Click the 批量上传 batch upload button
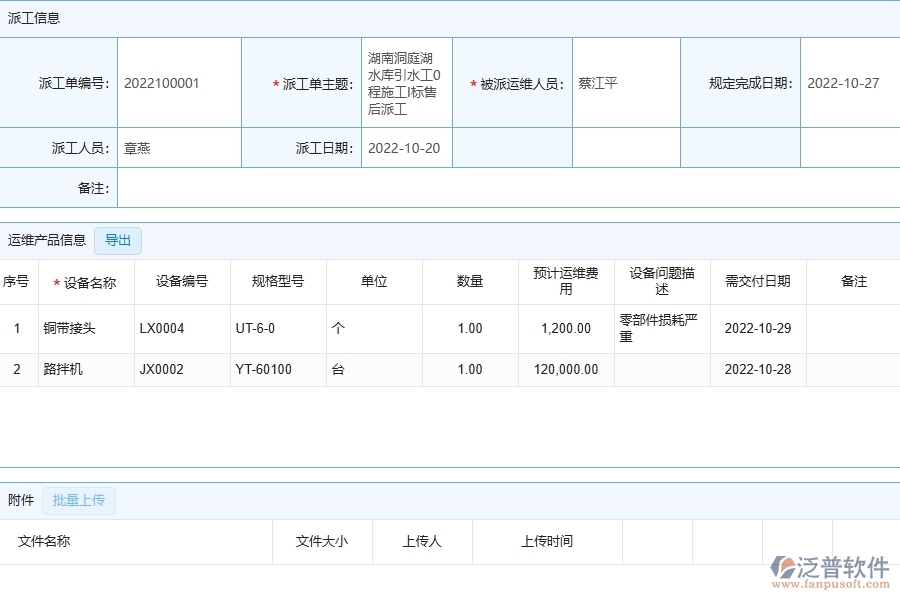This screenshot has width=900, height=600. tap(78, 500)
